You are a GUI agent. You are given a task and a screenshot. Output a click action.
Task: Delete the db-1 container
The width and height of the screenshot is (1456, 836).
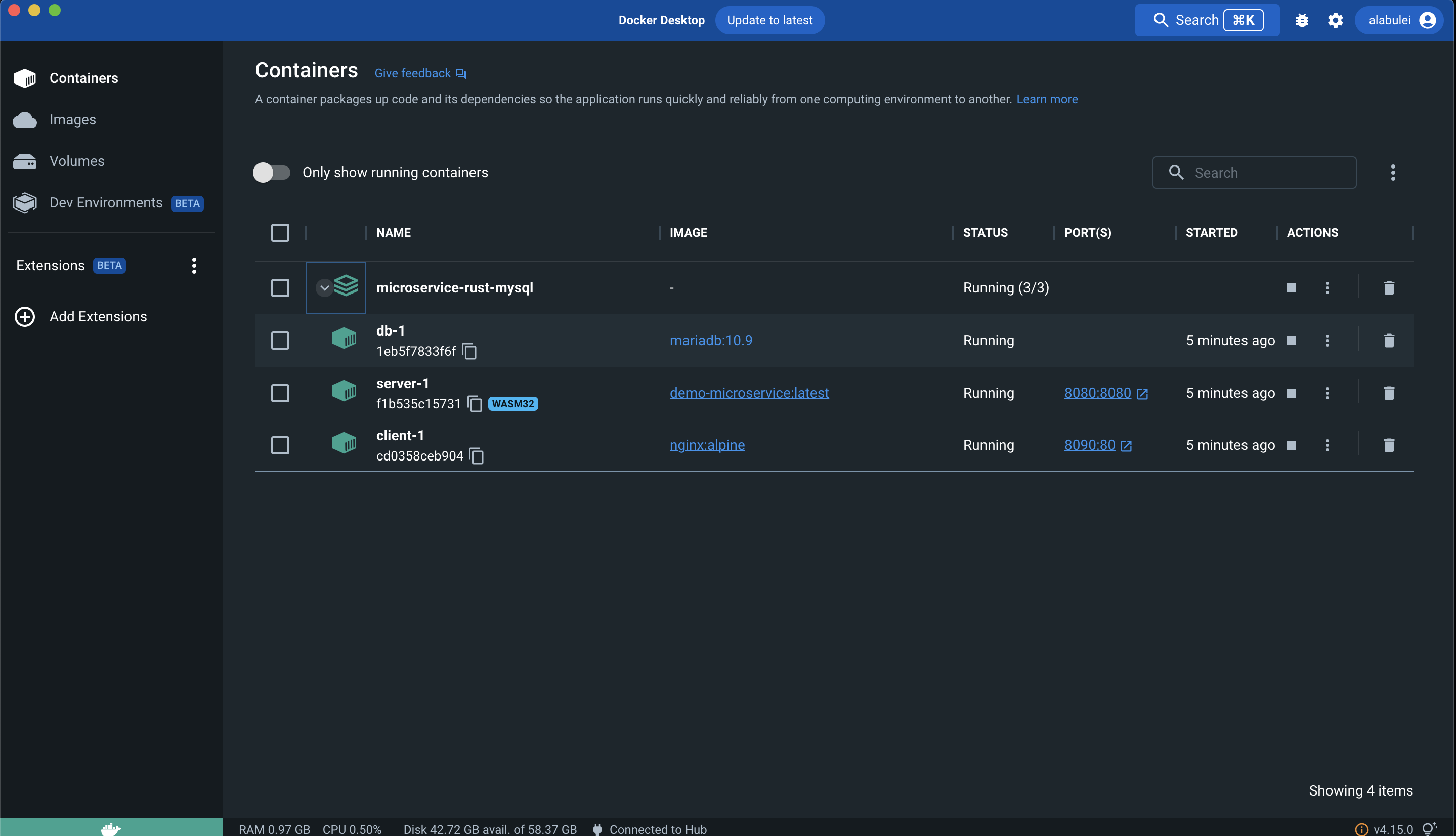(x=1388, y=341)
